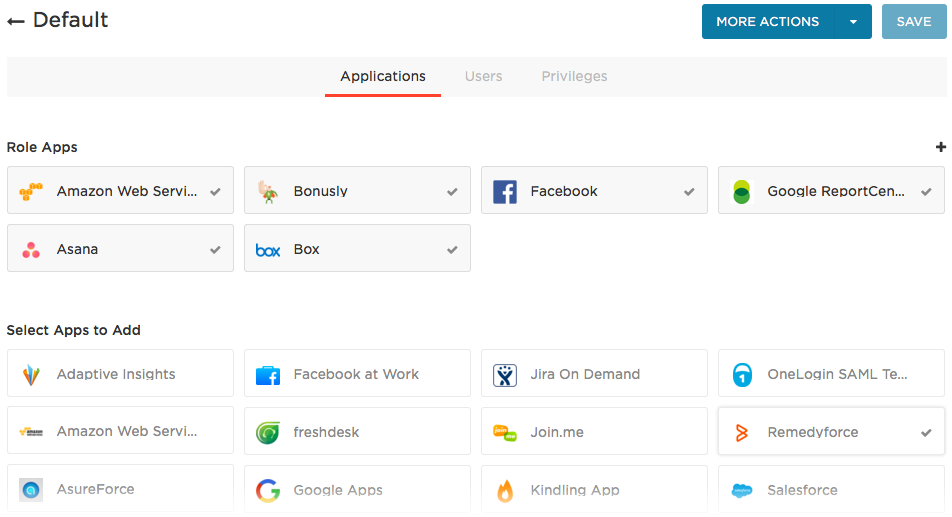The height and width of the screenshot is (517, 952).
Task: Uncheck the Box checkmark
Action: pos(452,250)
